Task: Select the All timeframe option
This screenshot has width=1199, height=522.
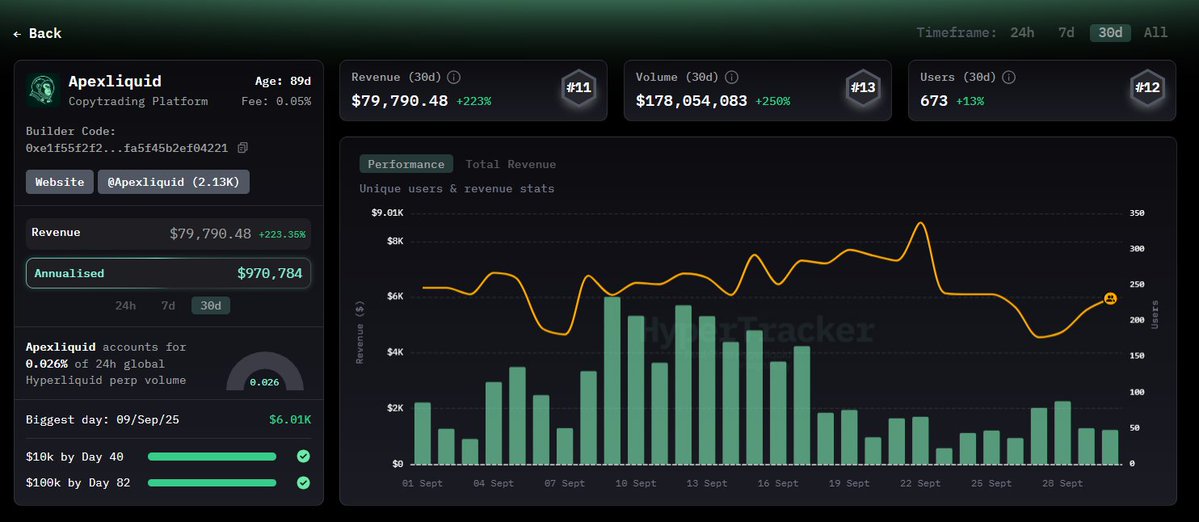Action: pos(1155,33)
